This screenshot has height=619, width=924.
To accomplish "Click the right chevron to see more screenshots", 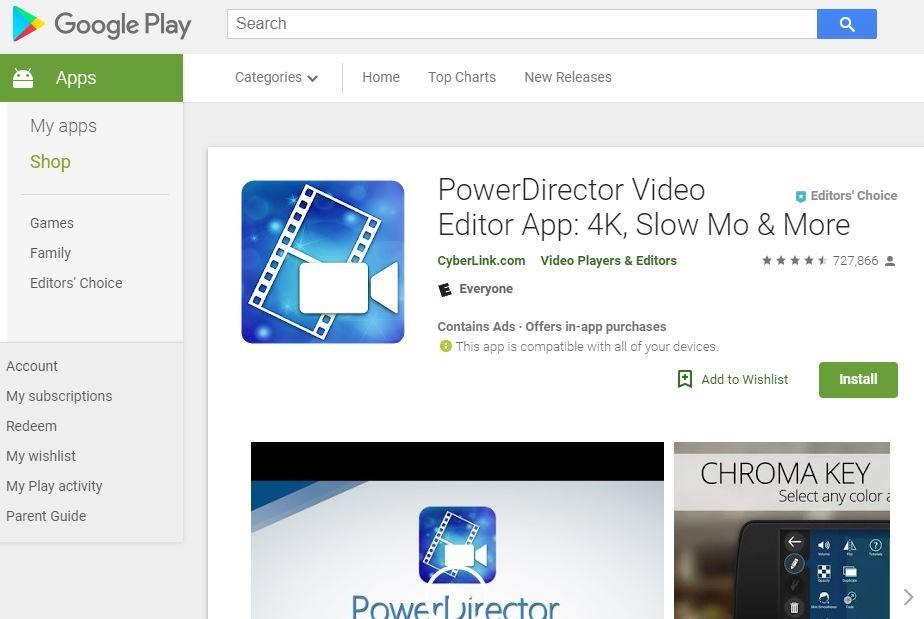I will pos(911,596).
